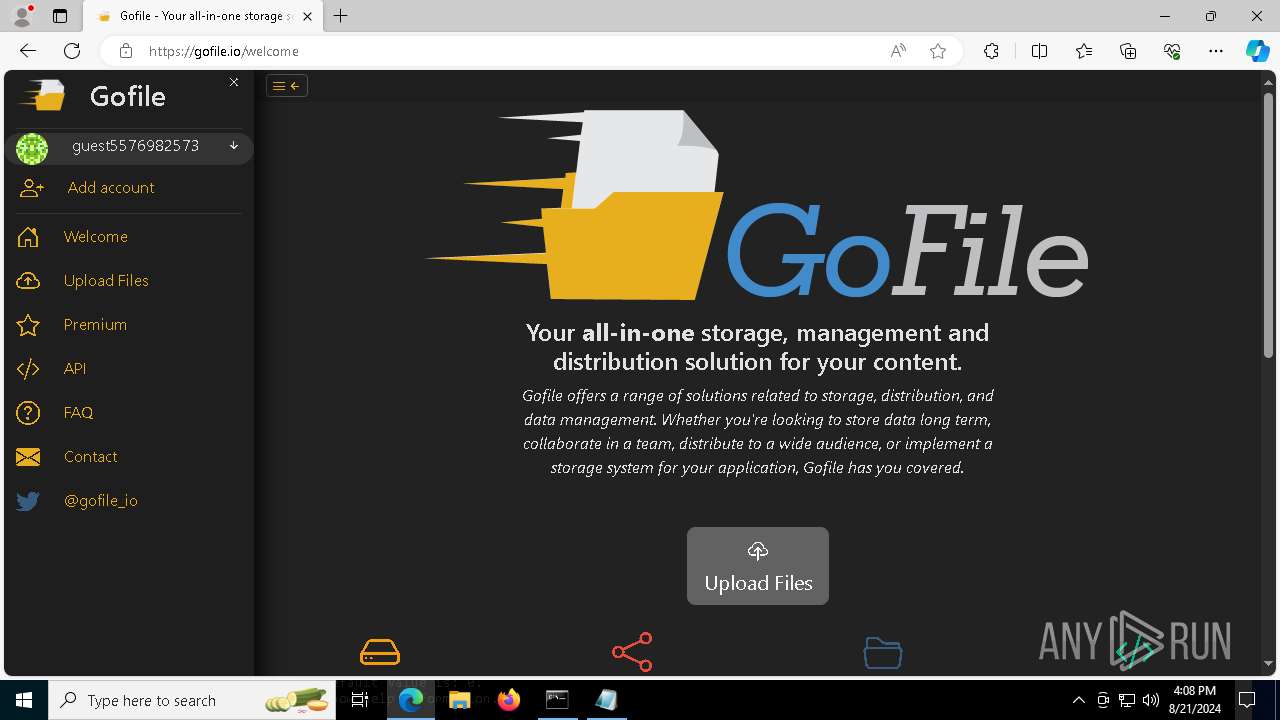
Task: Open the Settings and more ellipsis menu
Action: [1216, 51]
